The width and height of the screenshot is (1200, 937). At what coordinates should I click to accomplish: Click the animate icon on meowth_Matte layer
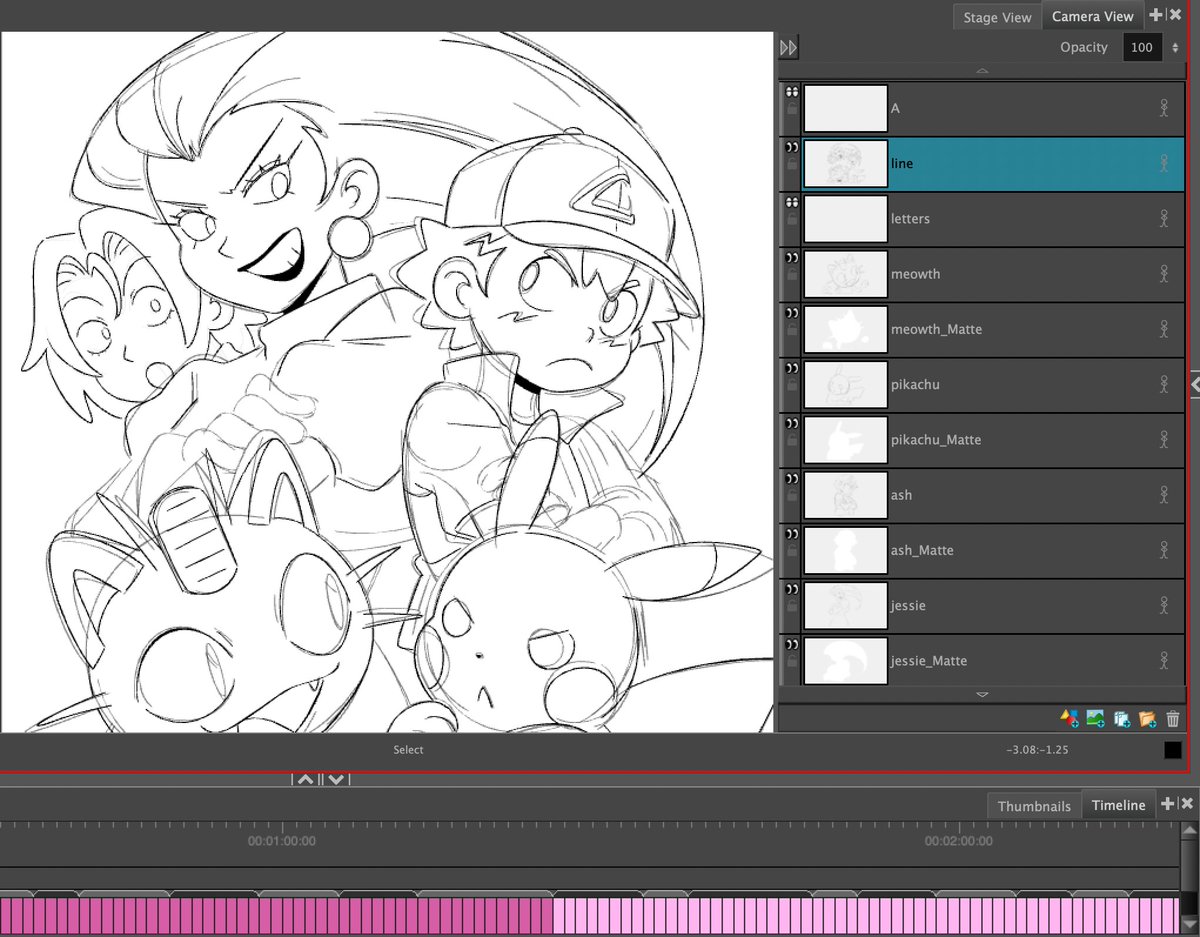pos(1164,329)
